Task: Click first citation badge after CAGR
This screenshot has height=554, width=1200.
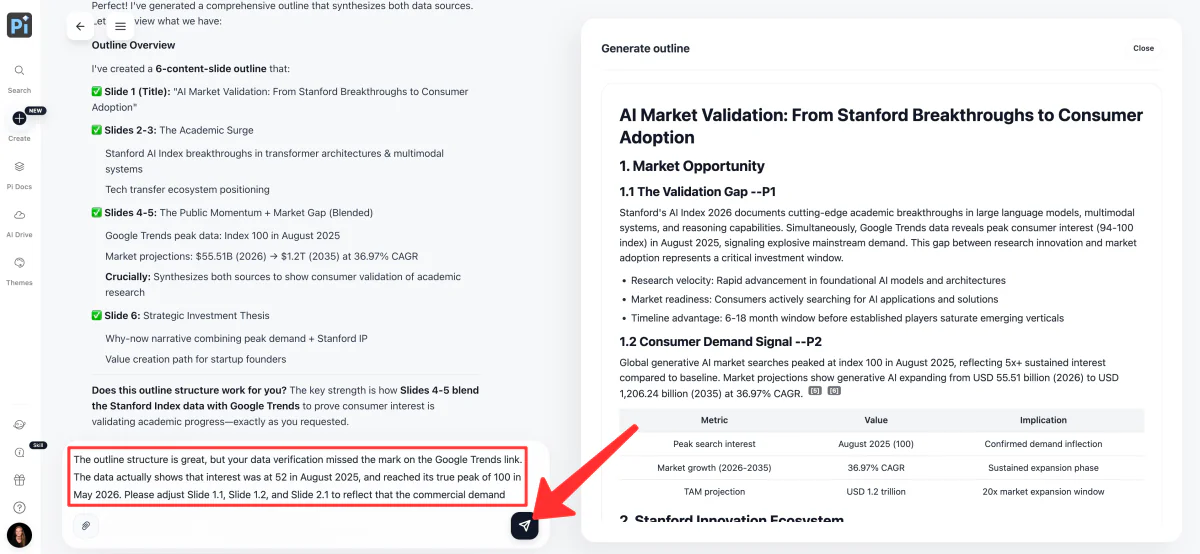Action: [x=815, y=391]
